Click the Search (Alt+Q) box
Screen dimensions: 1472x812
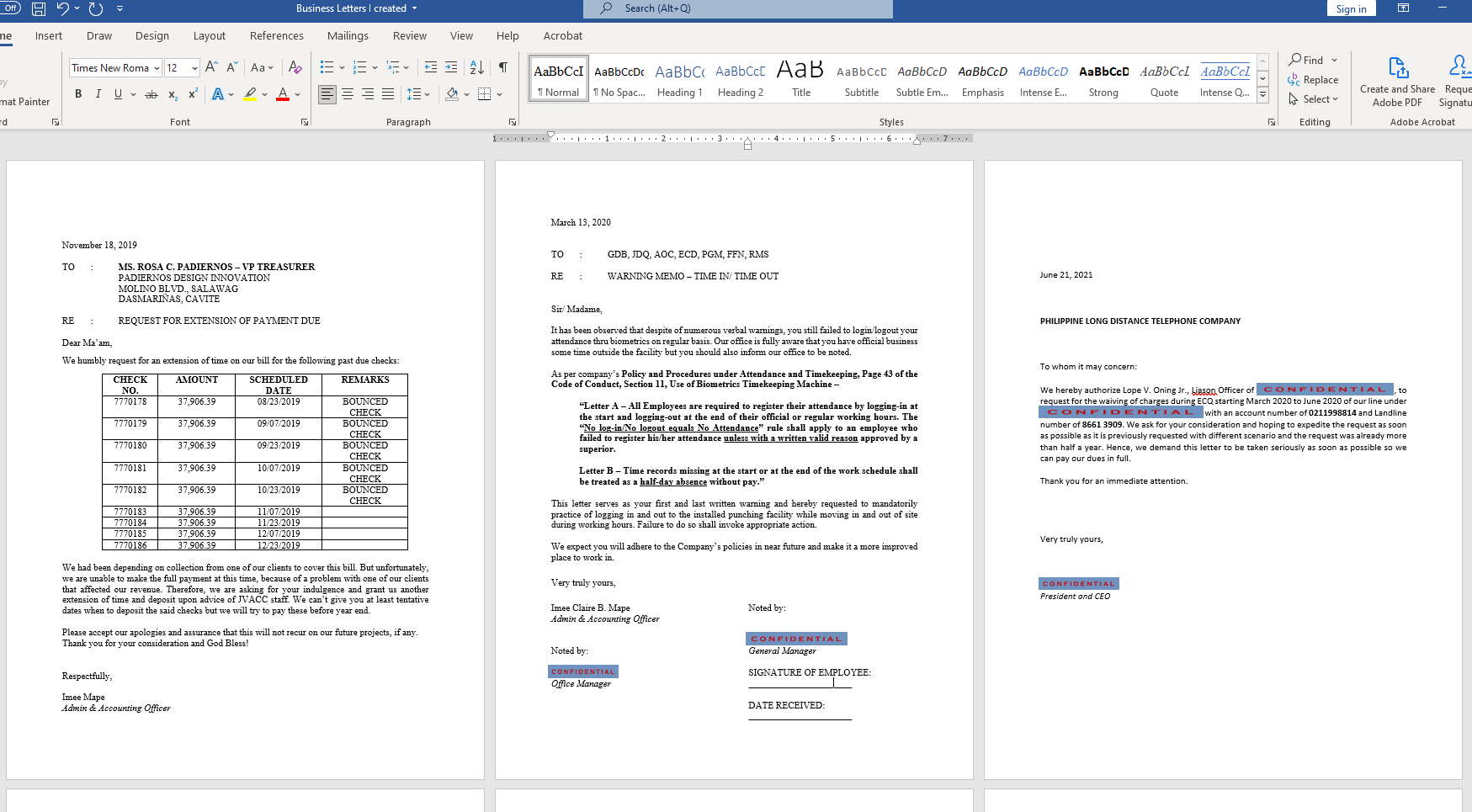(x=738, y=8)
